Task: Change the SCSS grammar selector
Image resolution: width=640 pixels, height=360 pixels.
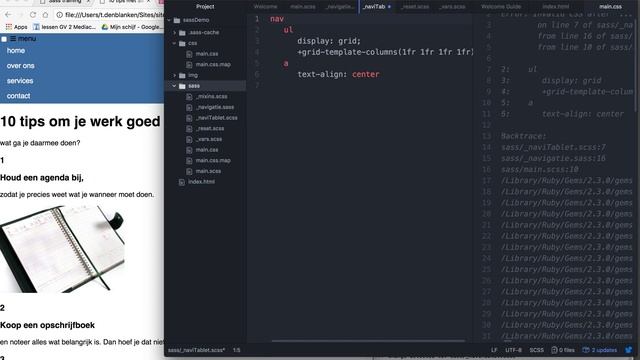Action: (536, 350)
